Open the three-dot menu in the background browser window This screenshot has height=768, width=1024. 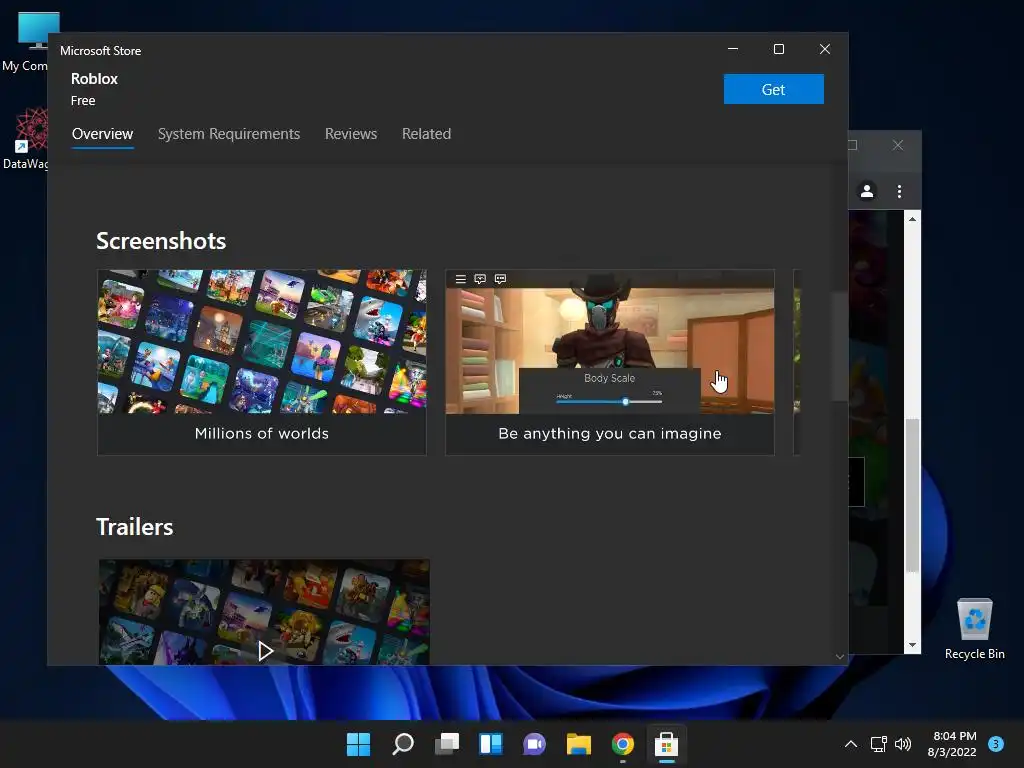point(899,191)
